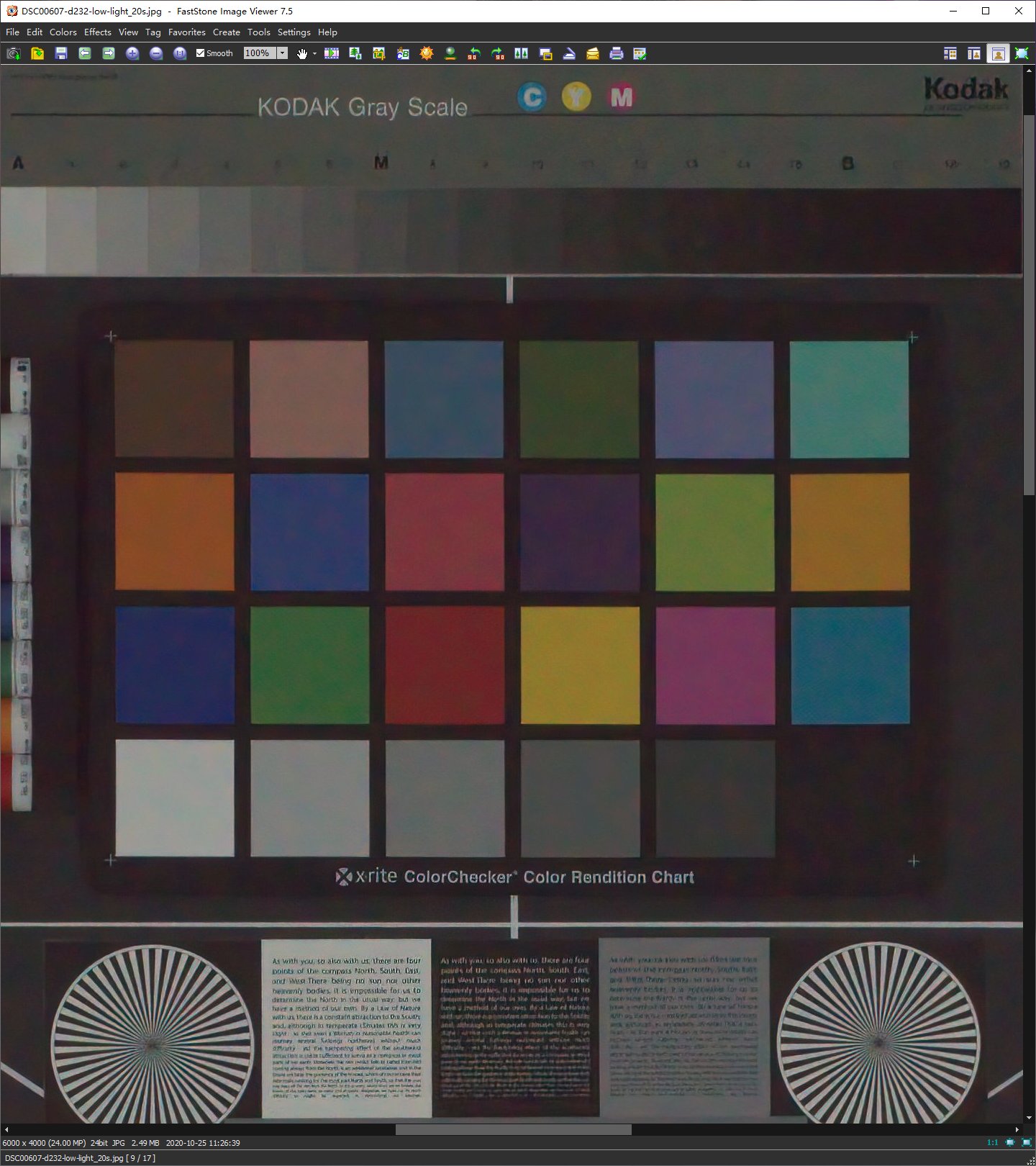This screenshot has height=1166, width=1036.
Task: Click the Email image envelope icon
Action: coord(593,53)
